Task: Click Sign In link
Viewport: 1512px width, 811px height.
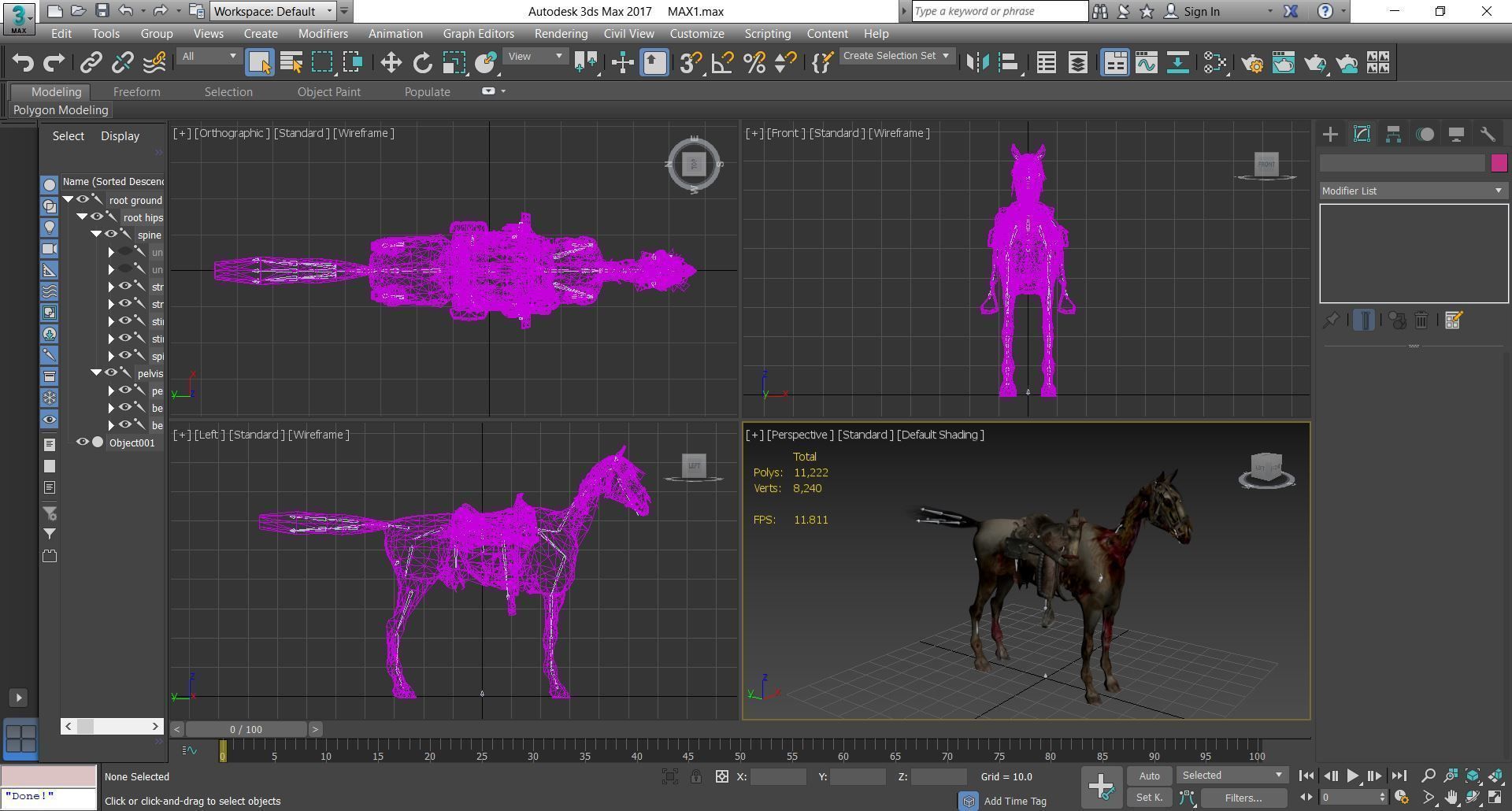Action: 1201,12
